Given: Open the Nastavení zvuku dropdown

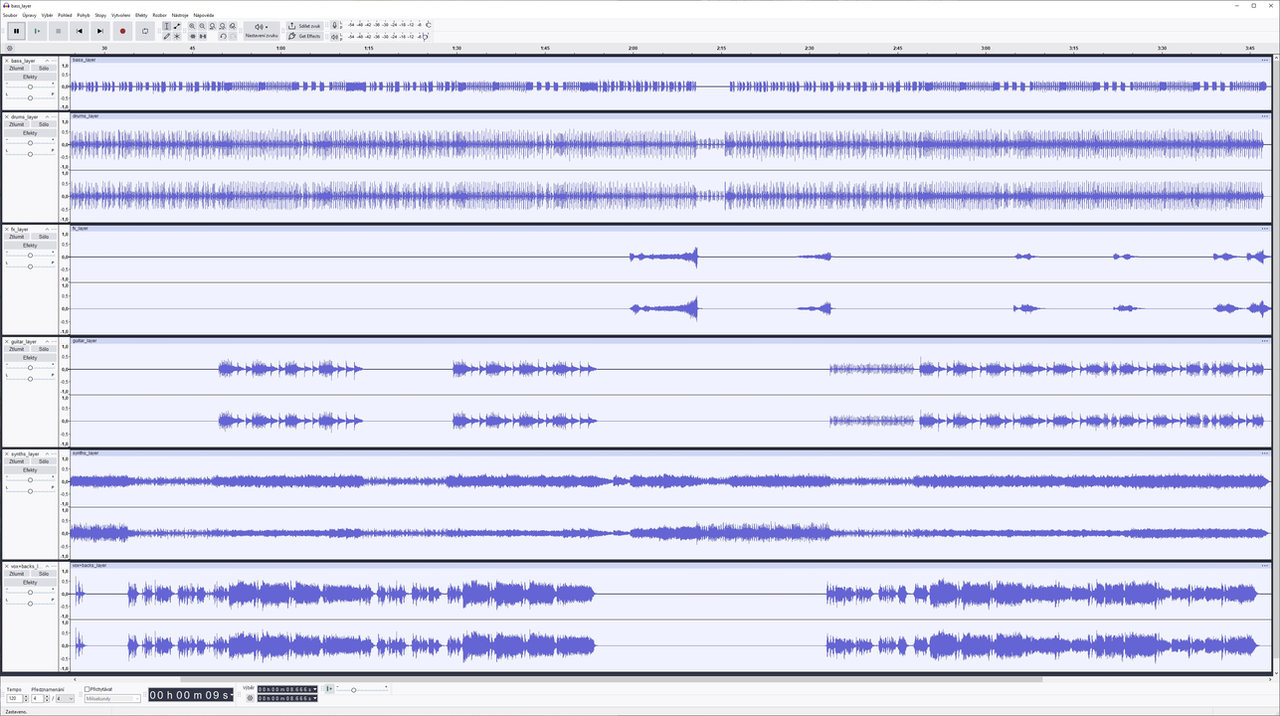Looking at the screenshot, I should click(x=261, y=31).
